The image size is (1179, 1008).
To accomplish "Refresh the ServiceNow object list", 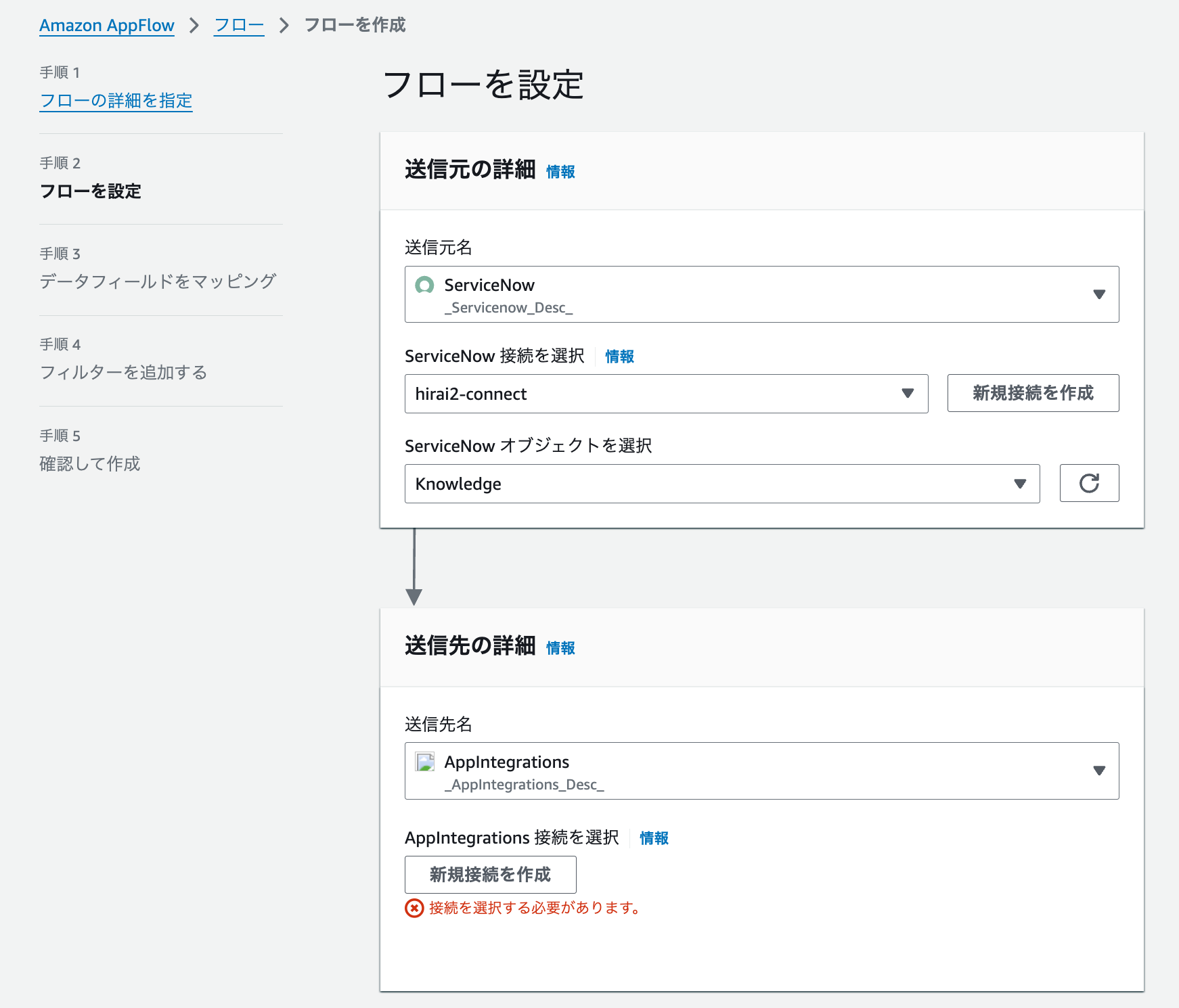I will 1089,483.
